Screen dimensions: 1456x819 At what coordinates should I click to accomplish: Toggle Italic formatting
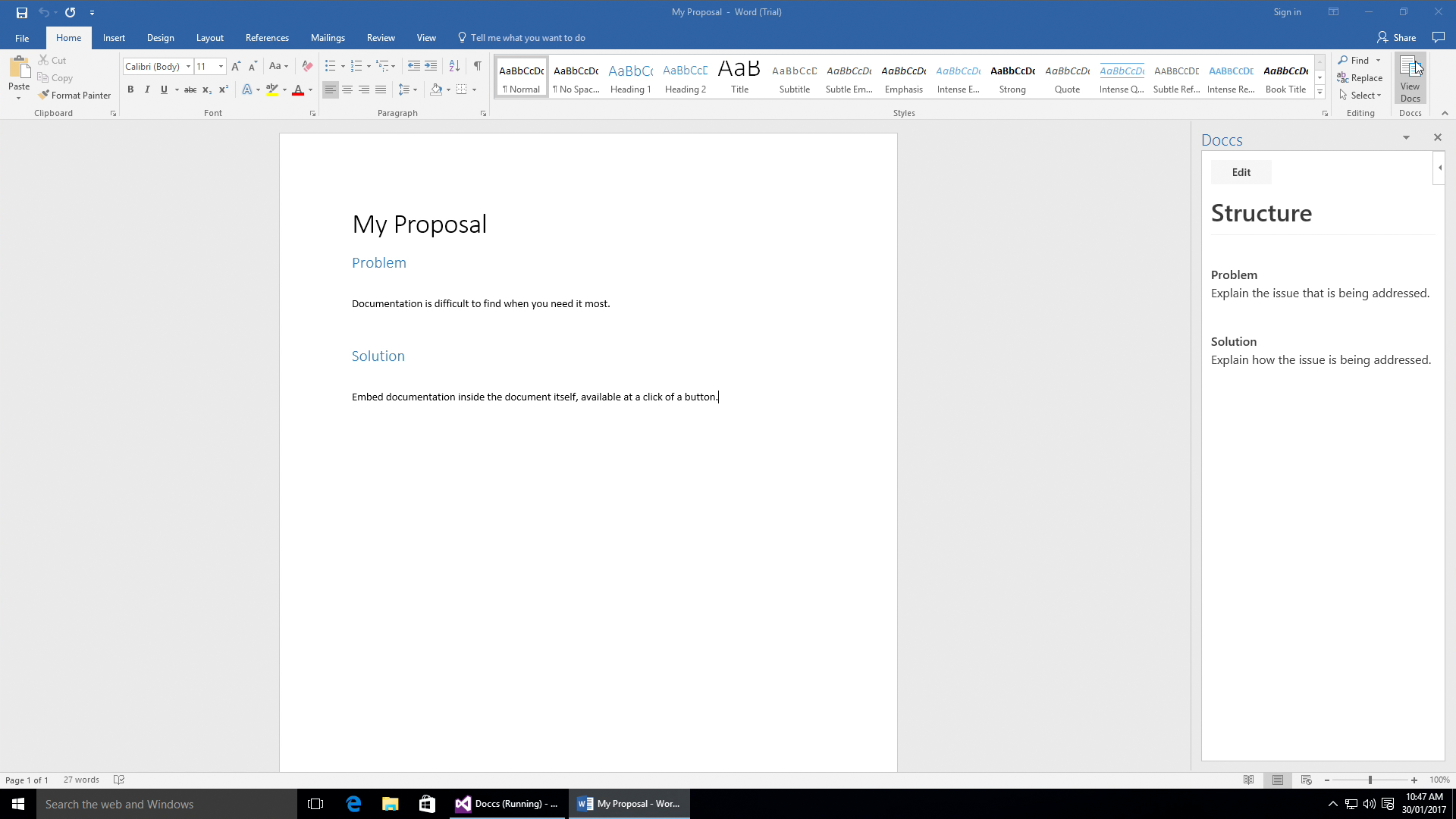(x=147, y=89)
